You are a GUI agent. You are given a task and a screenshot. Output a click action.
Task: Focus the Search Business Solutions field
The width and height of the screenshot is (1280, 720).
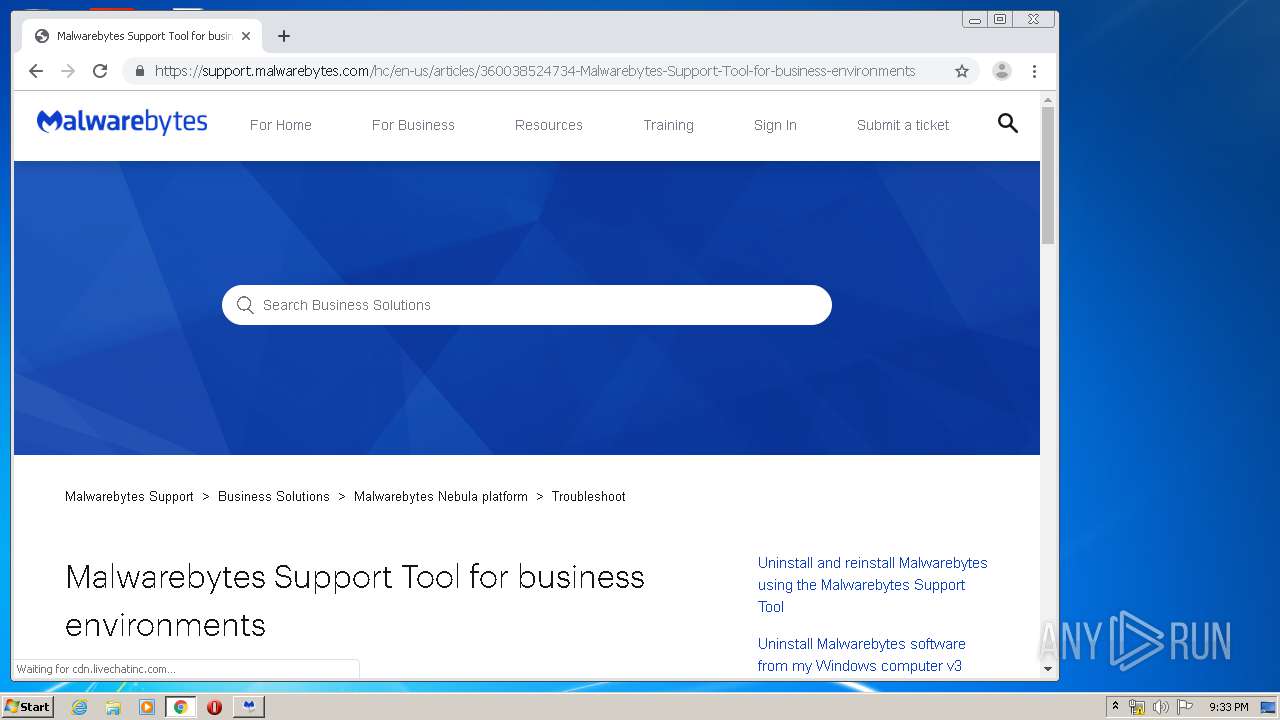coord(527,305)
